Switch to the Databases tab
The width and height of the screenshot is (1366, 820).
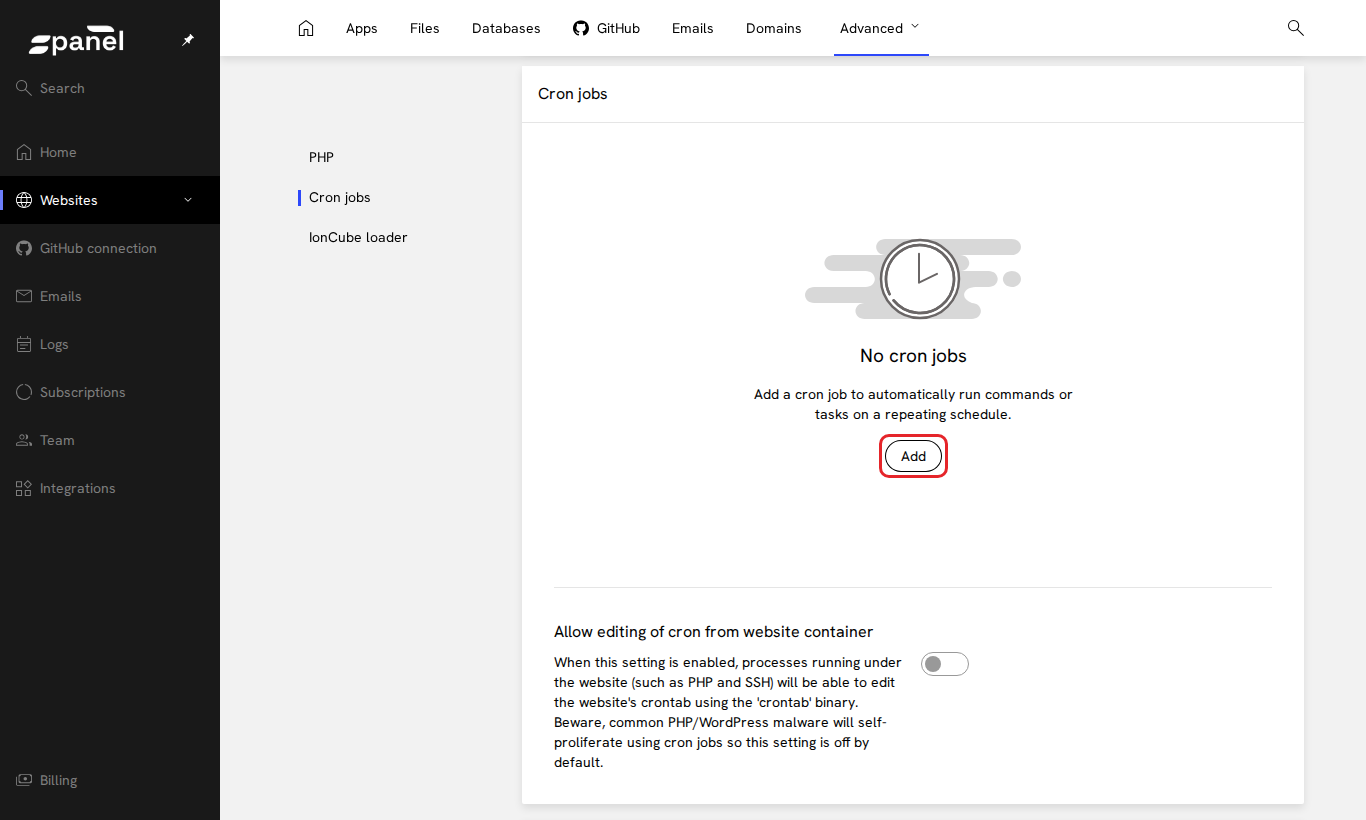[x=506, y=28]
